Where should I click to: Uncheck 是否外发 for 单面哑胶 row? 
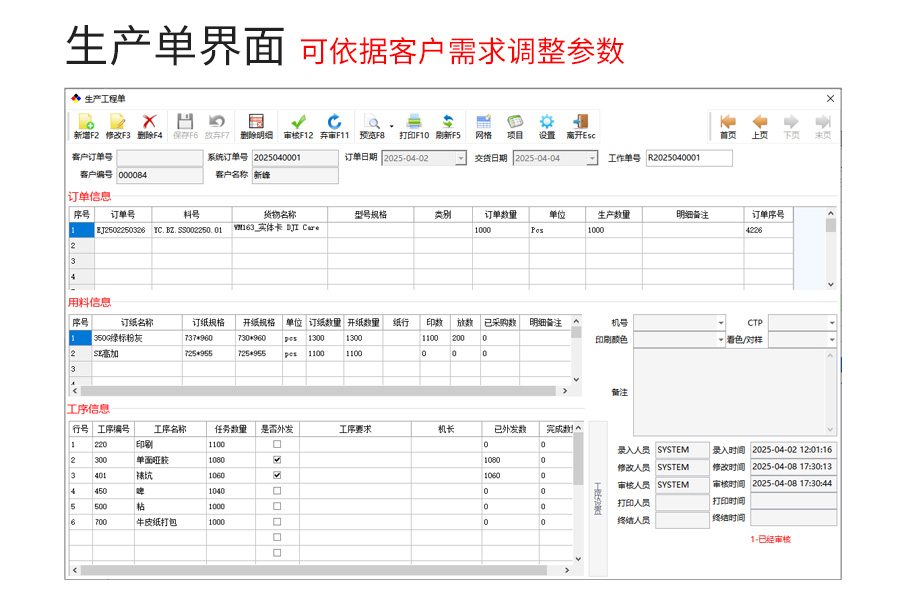point(277,460)
